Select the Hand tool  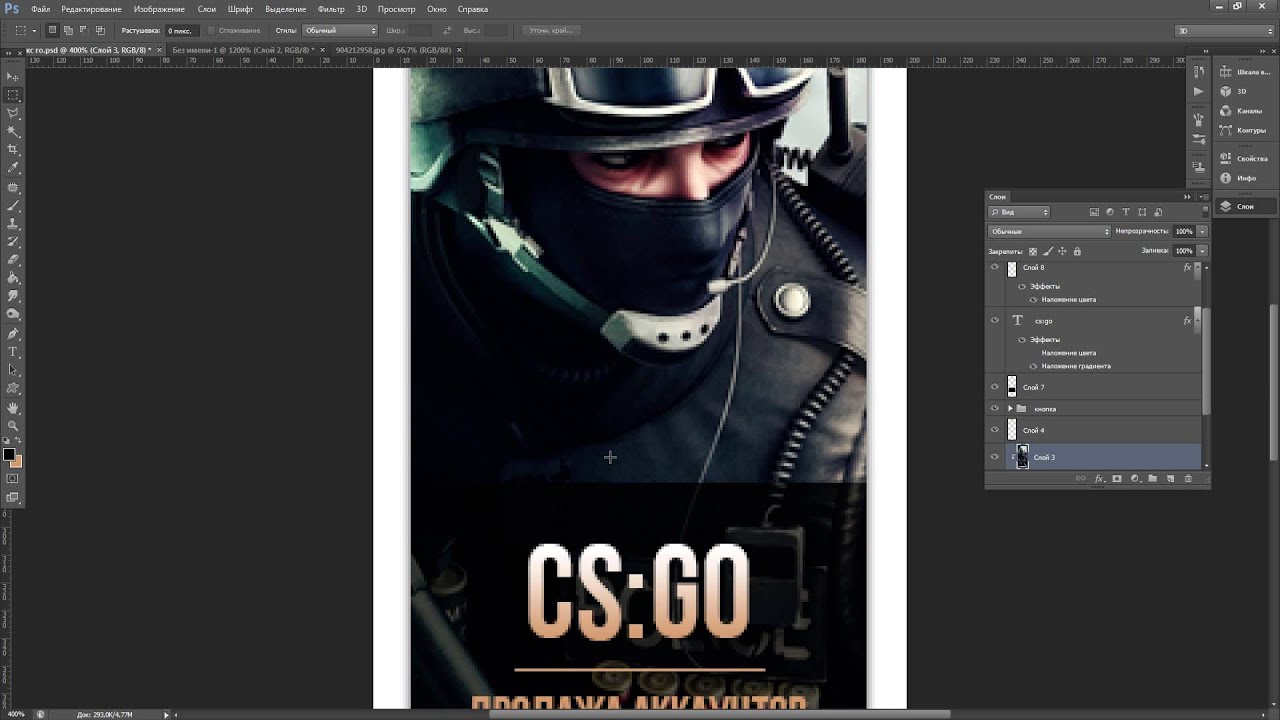pos(13,407)
